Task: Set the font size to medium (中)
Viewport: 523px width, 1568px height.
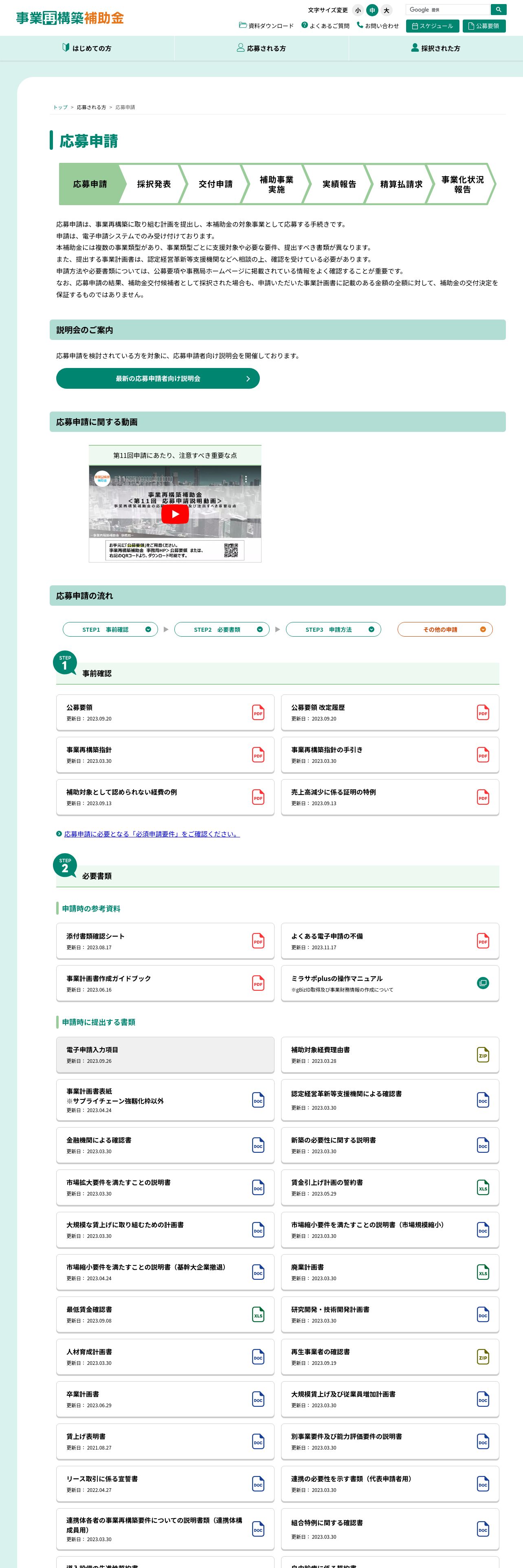Action: click(372, 10)
